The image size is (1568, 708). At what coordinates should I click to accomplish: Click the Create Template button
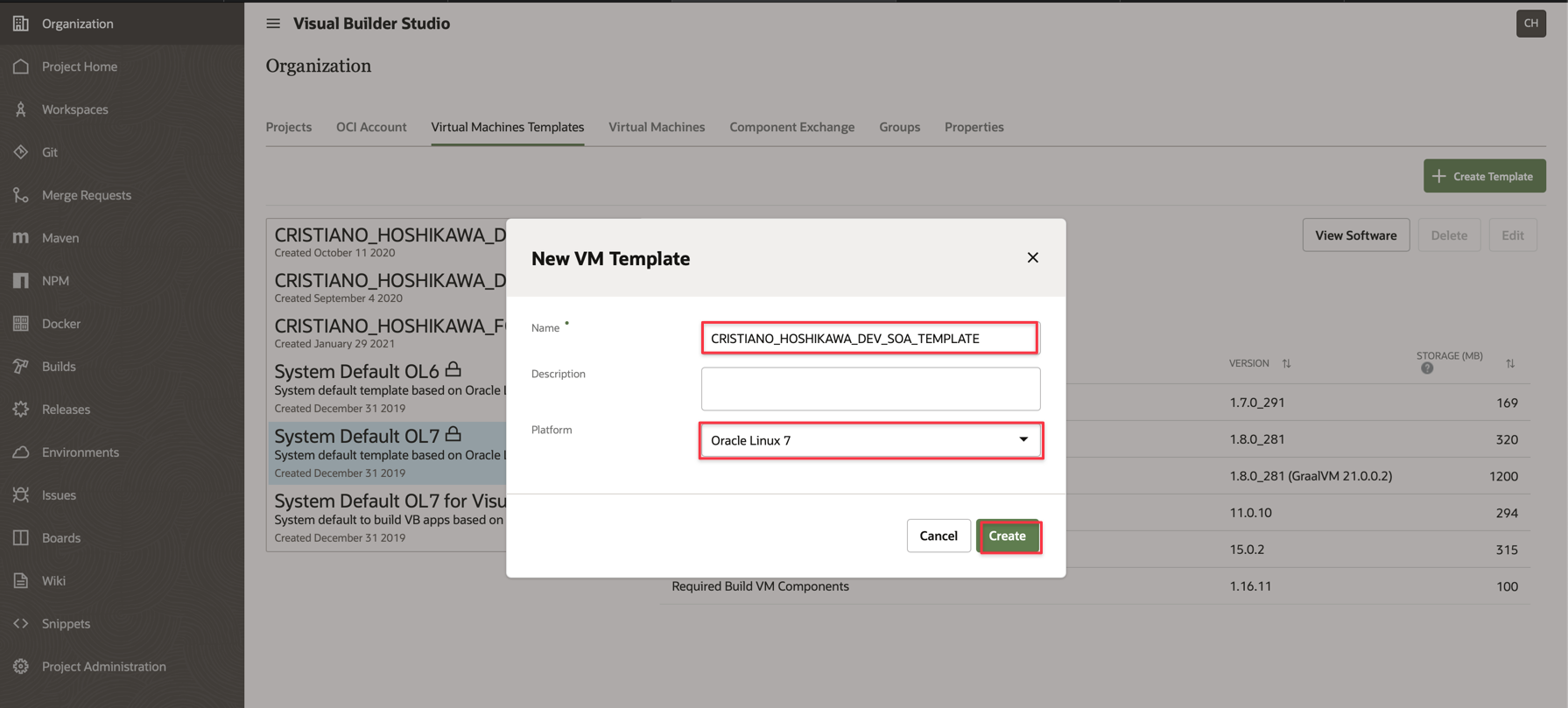1485,176
